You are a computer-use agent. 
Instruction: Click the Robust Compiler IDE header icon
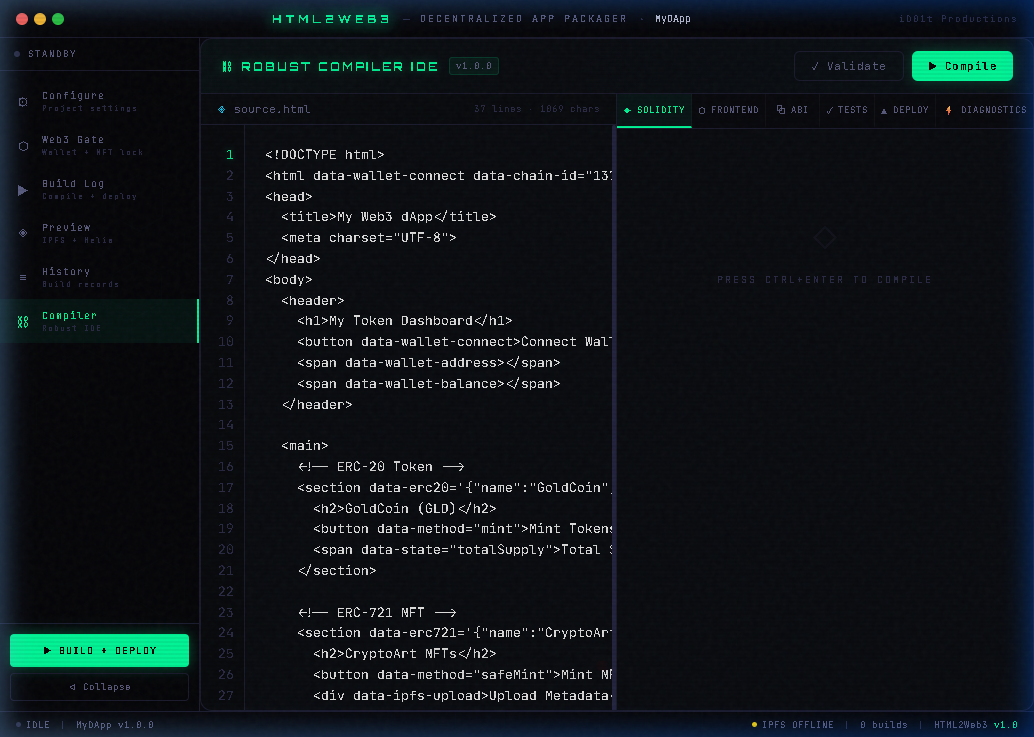tap(227, 66)
